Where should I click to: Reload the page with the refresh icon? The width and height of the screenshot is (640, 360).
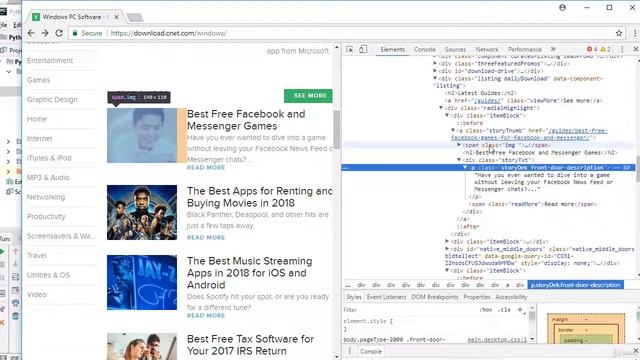click(x=59, y=33)
